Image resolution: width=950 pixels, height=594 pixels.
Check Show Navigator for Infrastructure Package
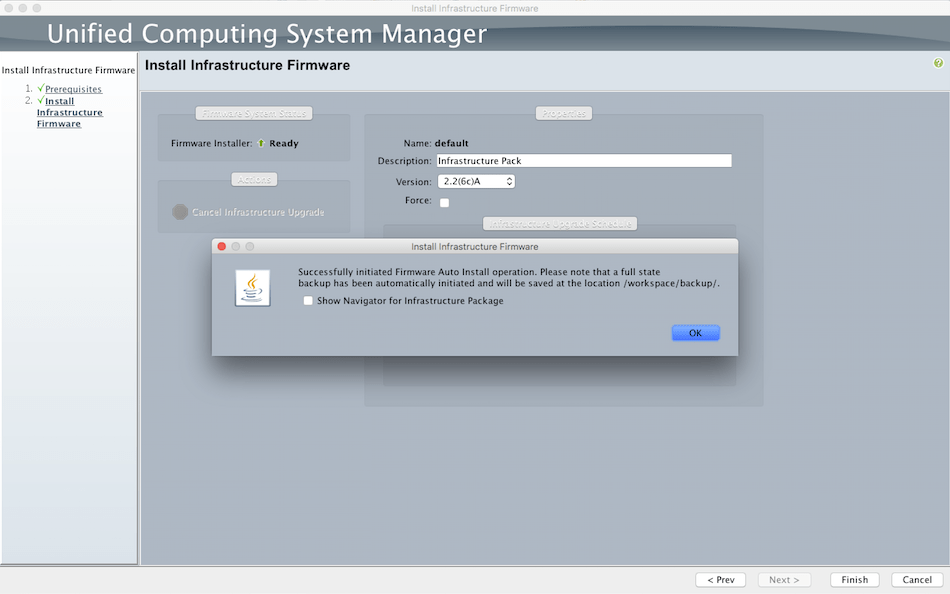pyautogui.click(x=308, y=300)
